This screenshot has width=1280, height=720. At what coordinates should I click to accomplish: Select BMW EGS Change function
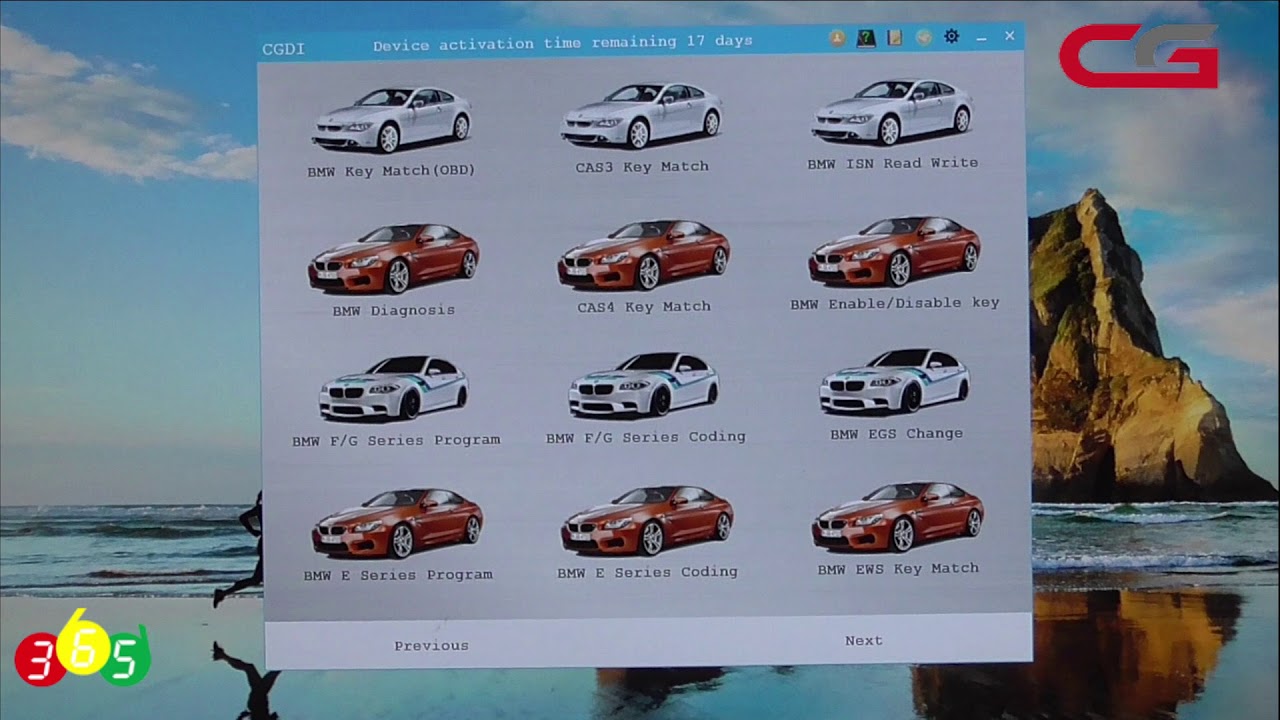coord(896,395)
